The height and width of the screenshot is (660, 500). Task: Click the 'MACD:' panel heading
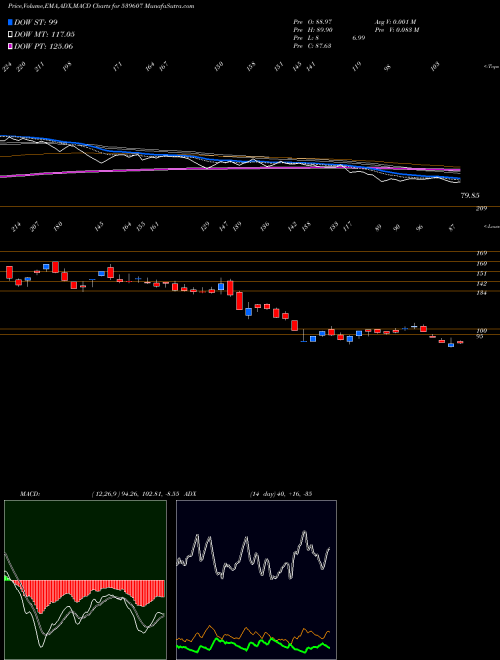coord(29,494)
